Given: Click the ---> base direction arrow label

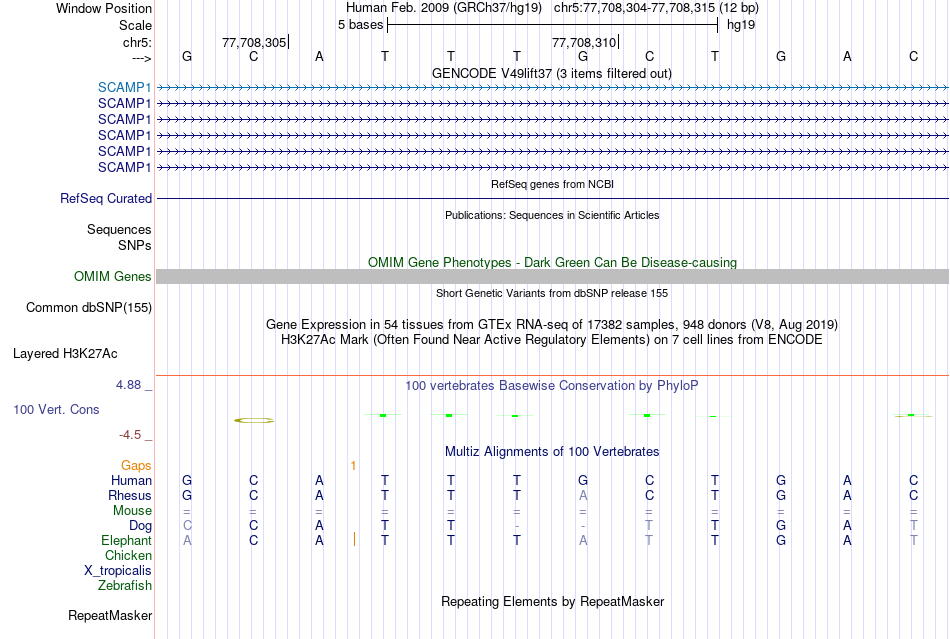Looking at the screenshot, I should pos(142,58).
